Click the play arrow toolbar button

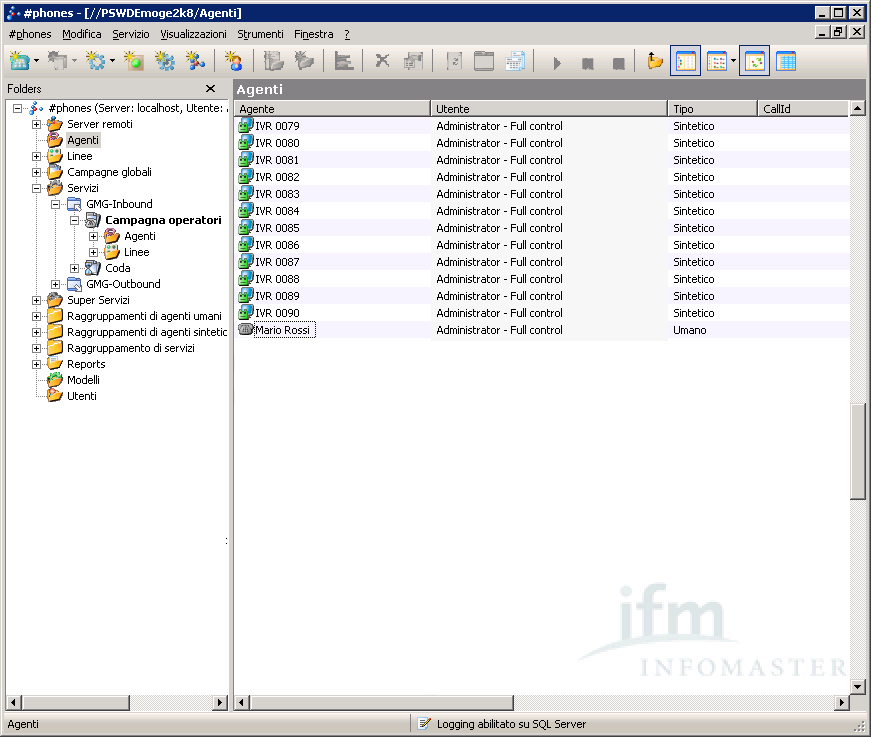(557, 62)
